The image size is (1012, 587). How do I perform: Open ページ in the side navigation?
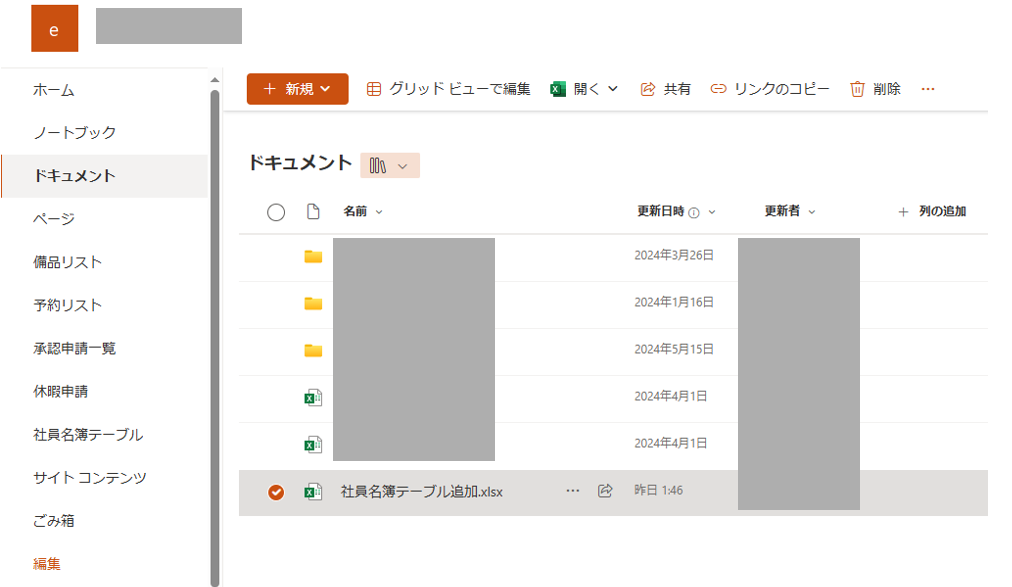[54, 219]
